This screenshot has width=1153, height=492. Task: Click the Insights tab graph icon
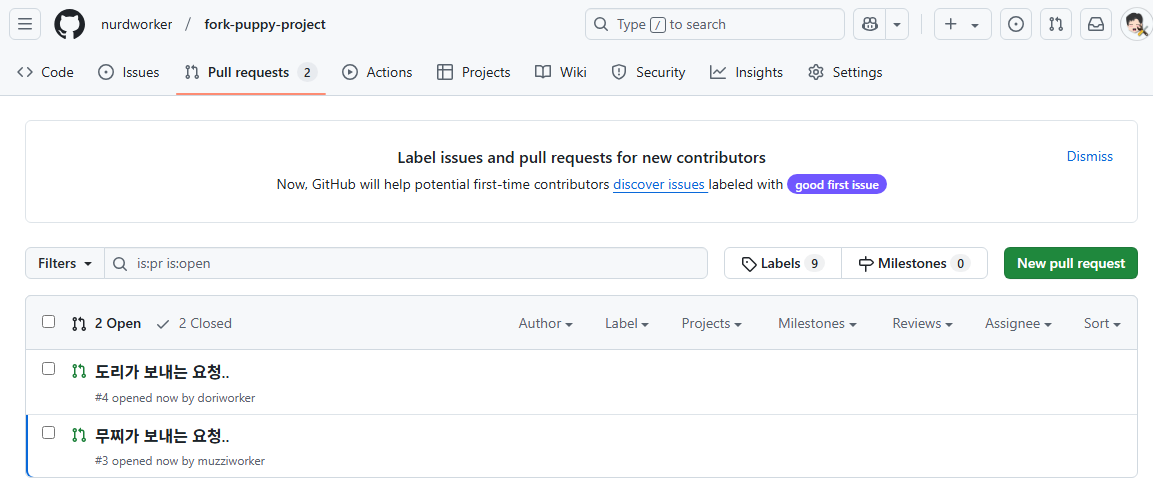[x=718, y=72]
